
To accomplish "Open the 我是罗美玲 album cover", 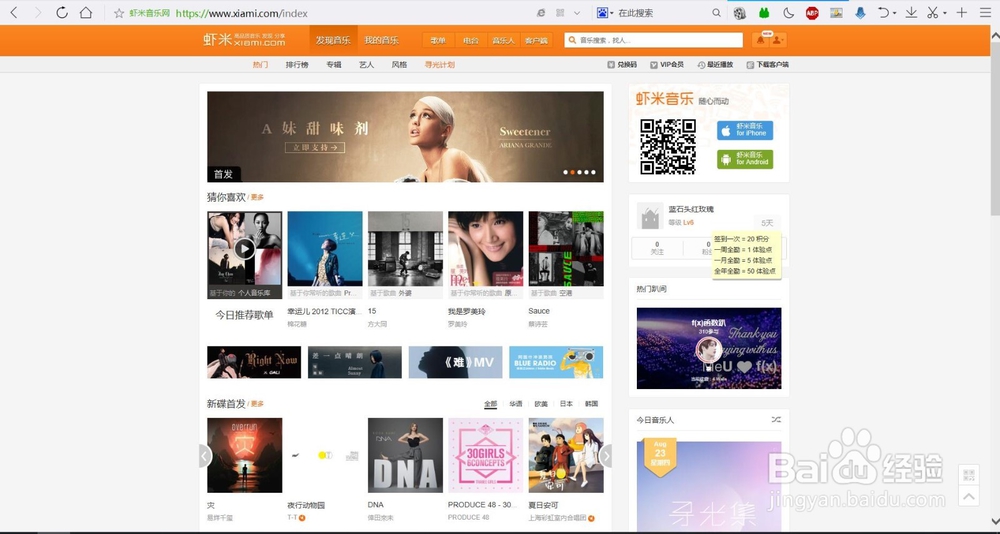I will pyautogui.click(x=485, y=249).
